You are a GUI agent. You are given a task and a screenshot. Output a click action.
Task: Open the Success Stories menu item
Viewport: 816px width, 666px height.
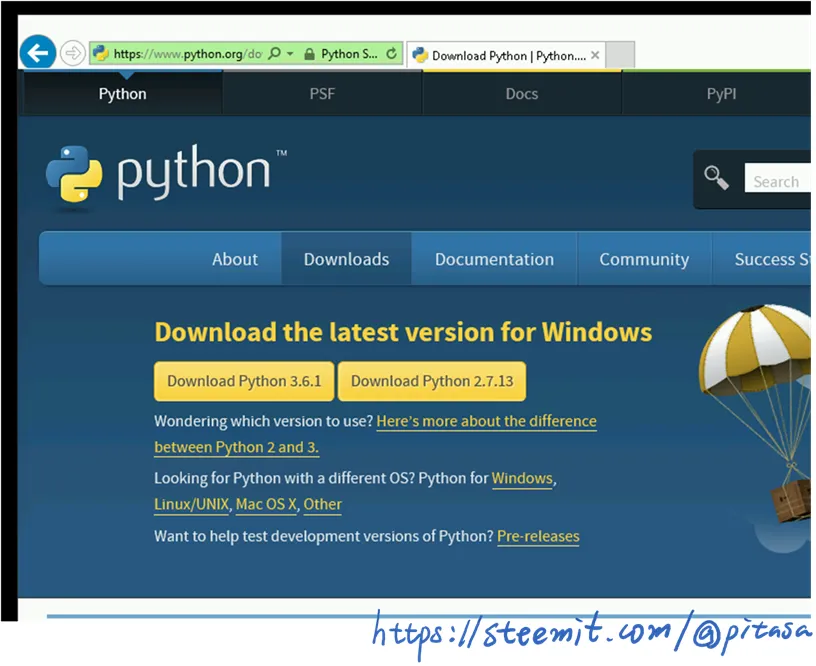[772, 259]
